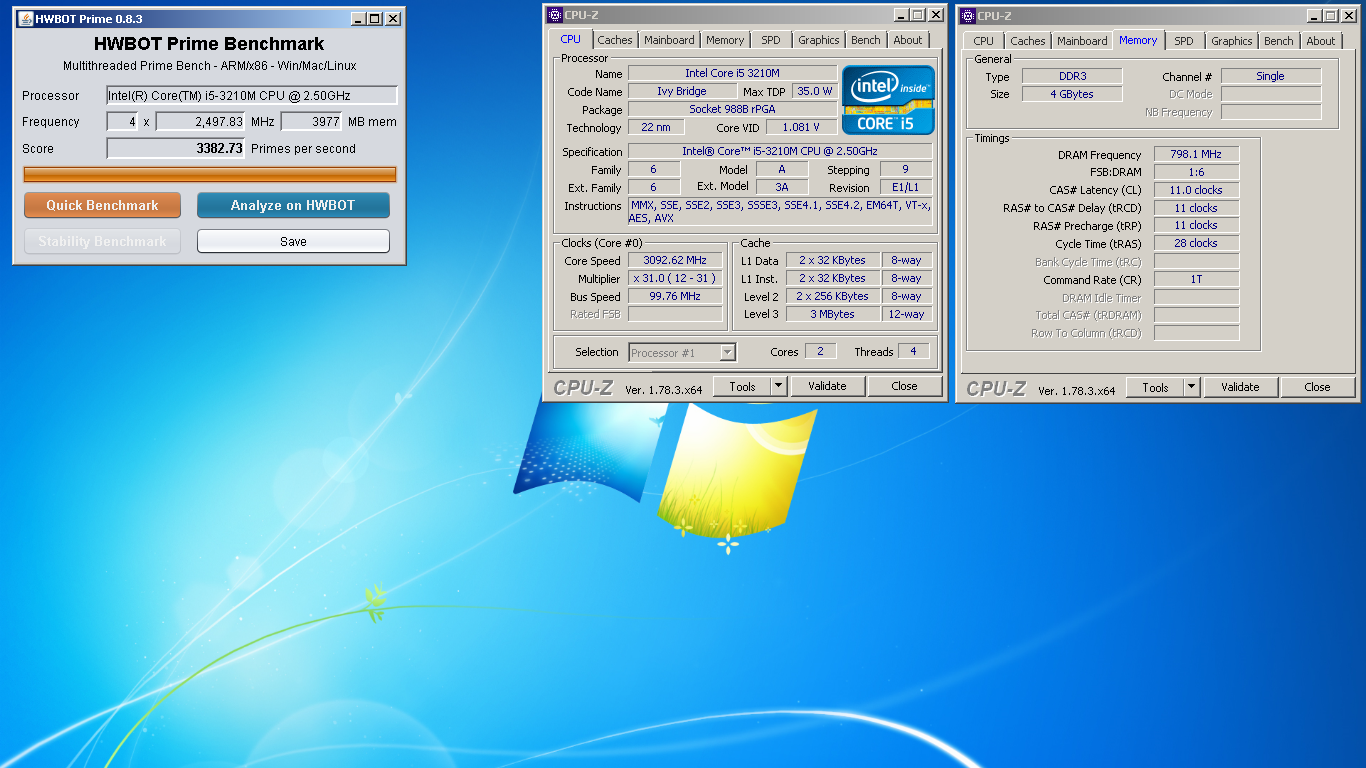Open Bench tab in CPU-Z Memory window
The height and width of the screenshot is (768, 1366).
point(1279,41)
